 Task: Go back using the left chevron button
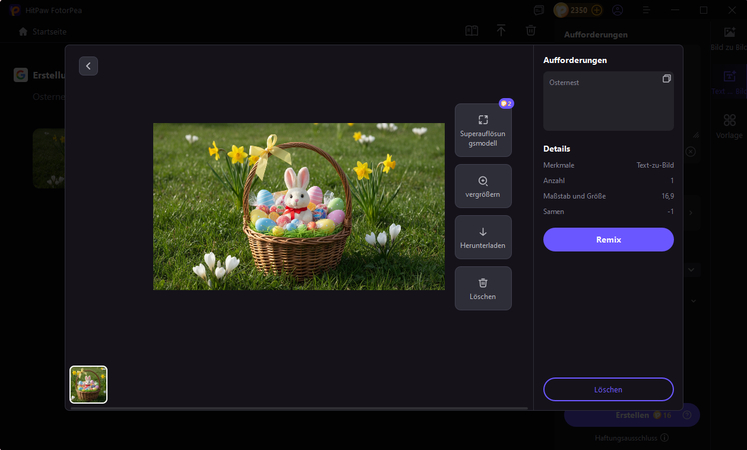88,66
